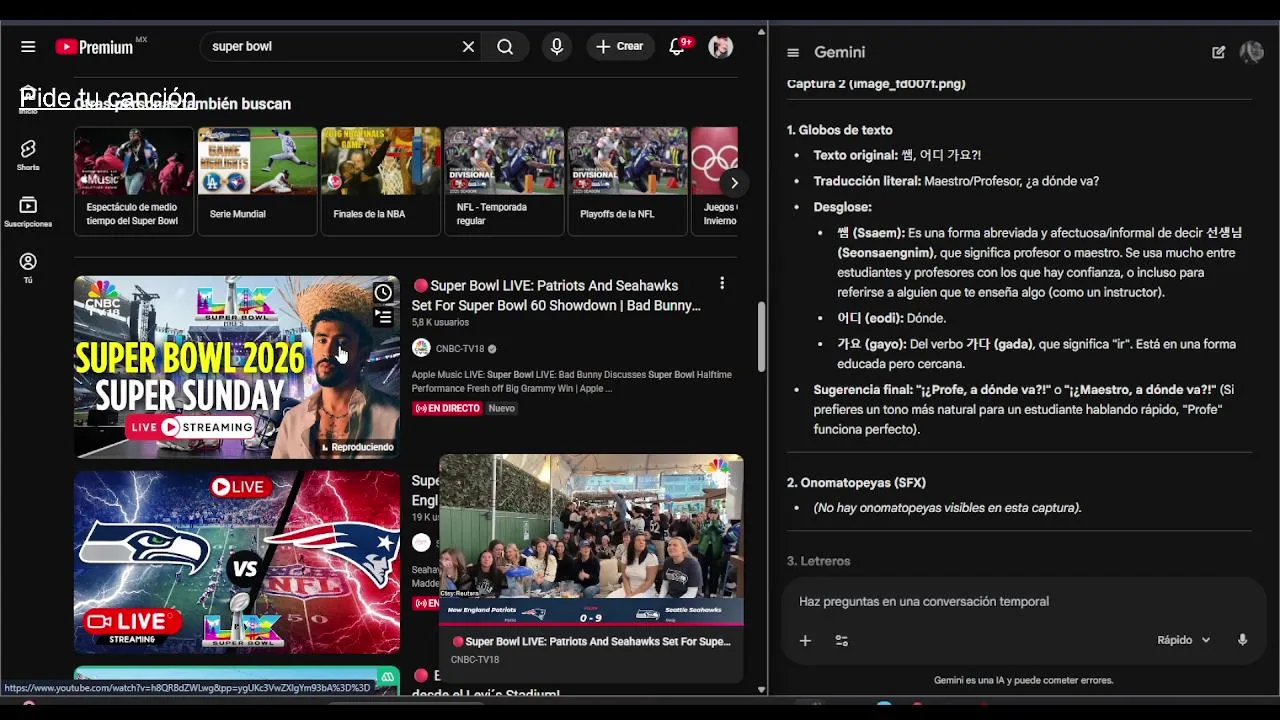Click the search magnifier button
This screenshot has width=1280, height=720.
(505, 47)
